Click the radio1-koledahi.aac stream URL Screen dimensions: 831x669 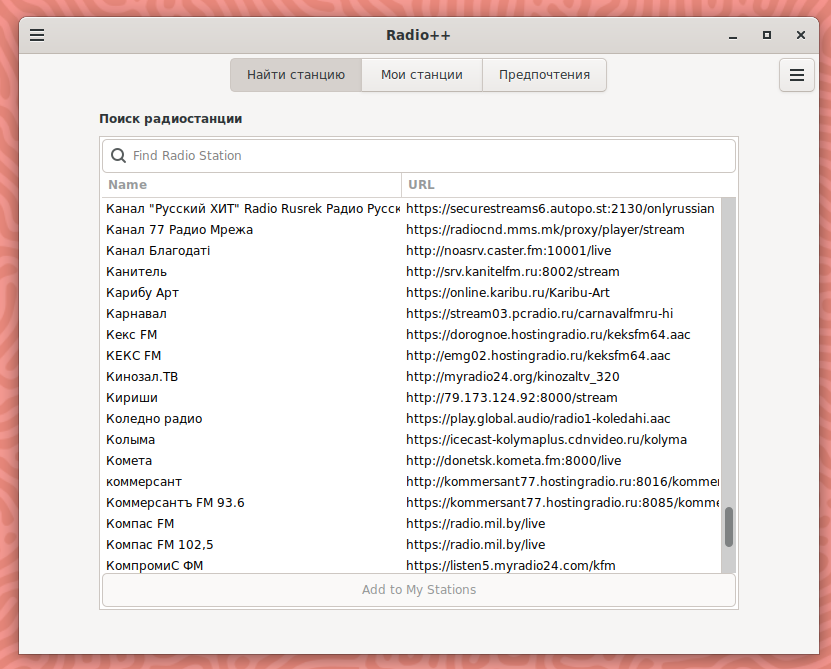(538, 419)
